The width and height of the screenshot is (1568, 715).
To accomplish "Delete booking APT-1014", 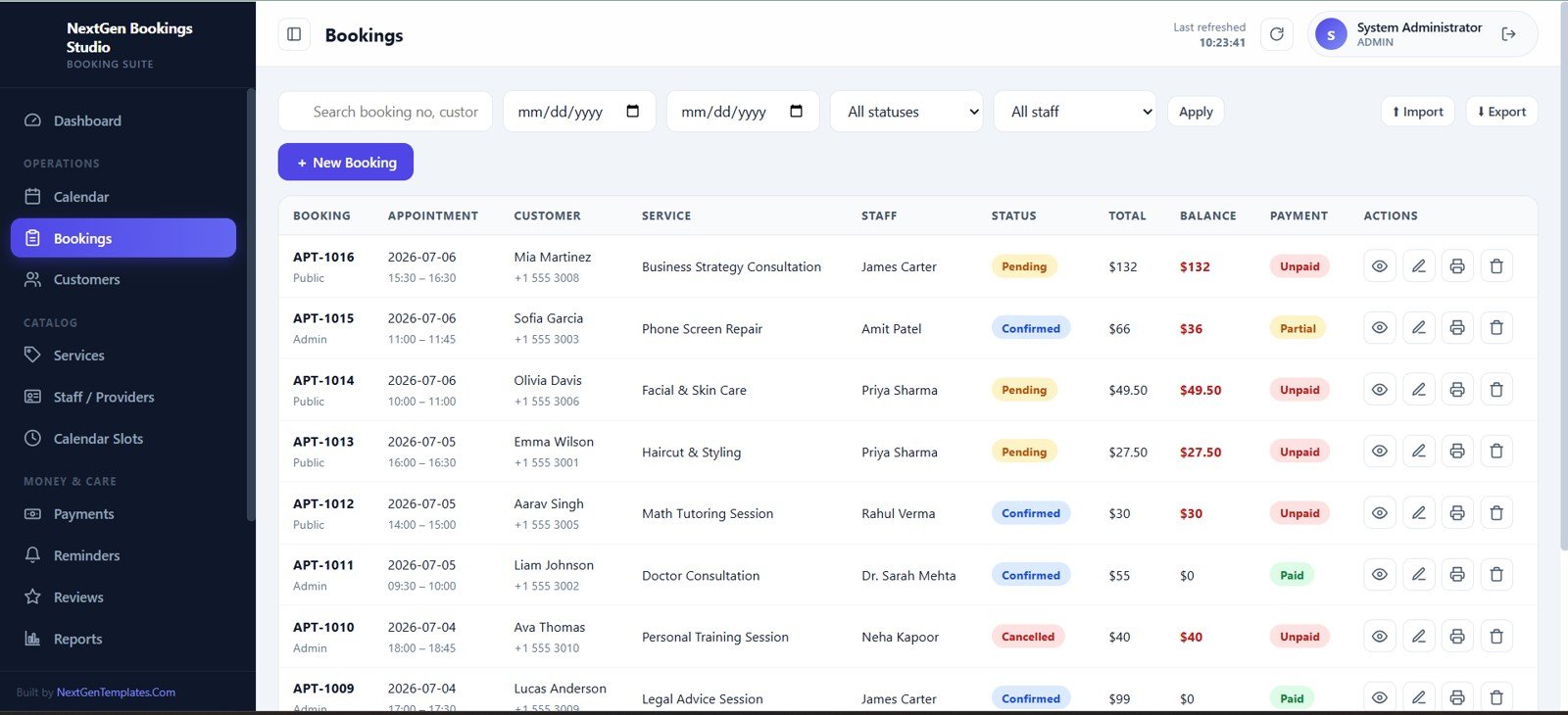I will coord(1496,390).
